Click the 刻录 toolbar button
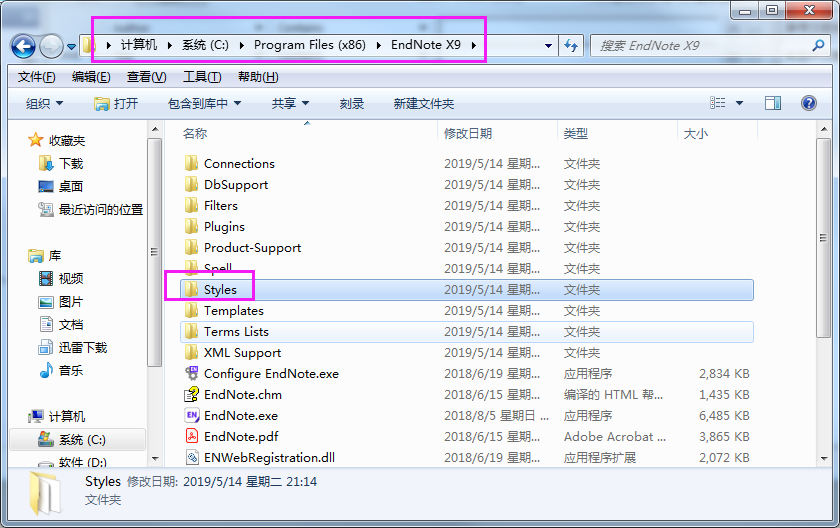The width and height of the screenshot is (840, 528). pos(351,103)
